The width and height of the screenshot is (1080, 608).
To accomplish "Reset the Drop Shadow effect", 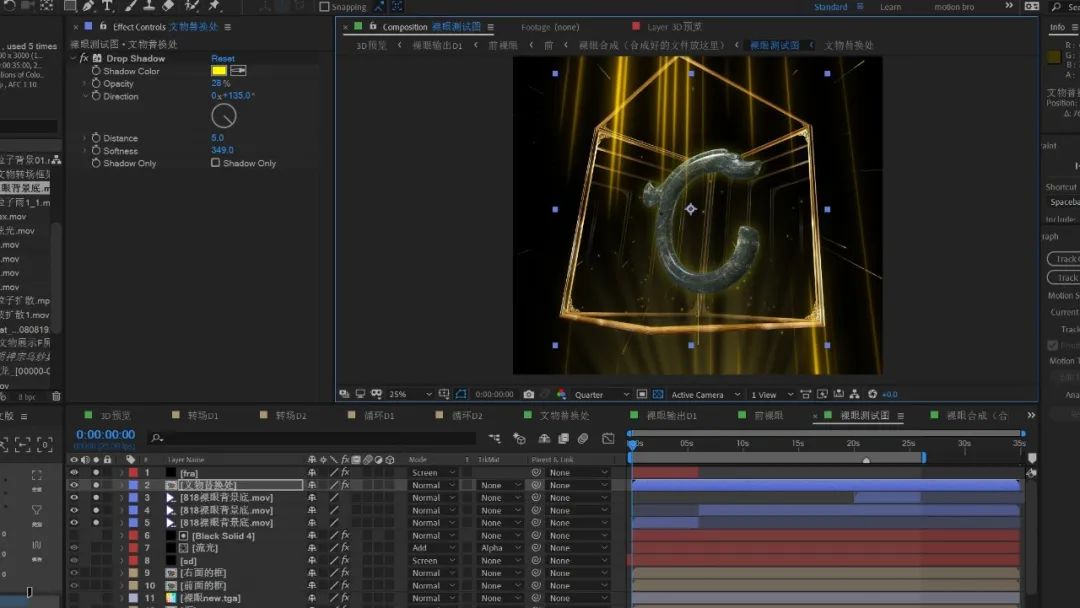I will [223, 59].
